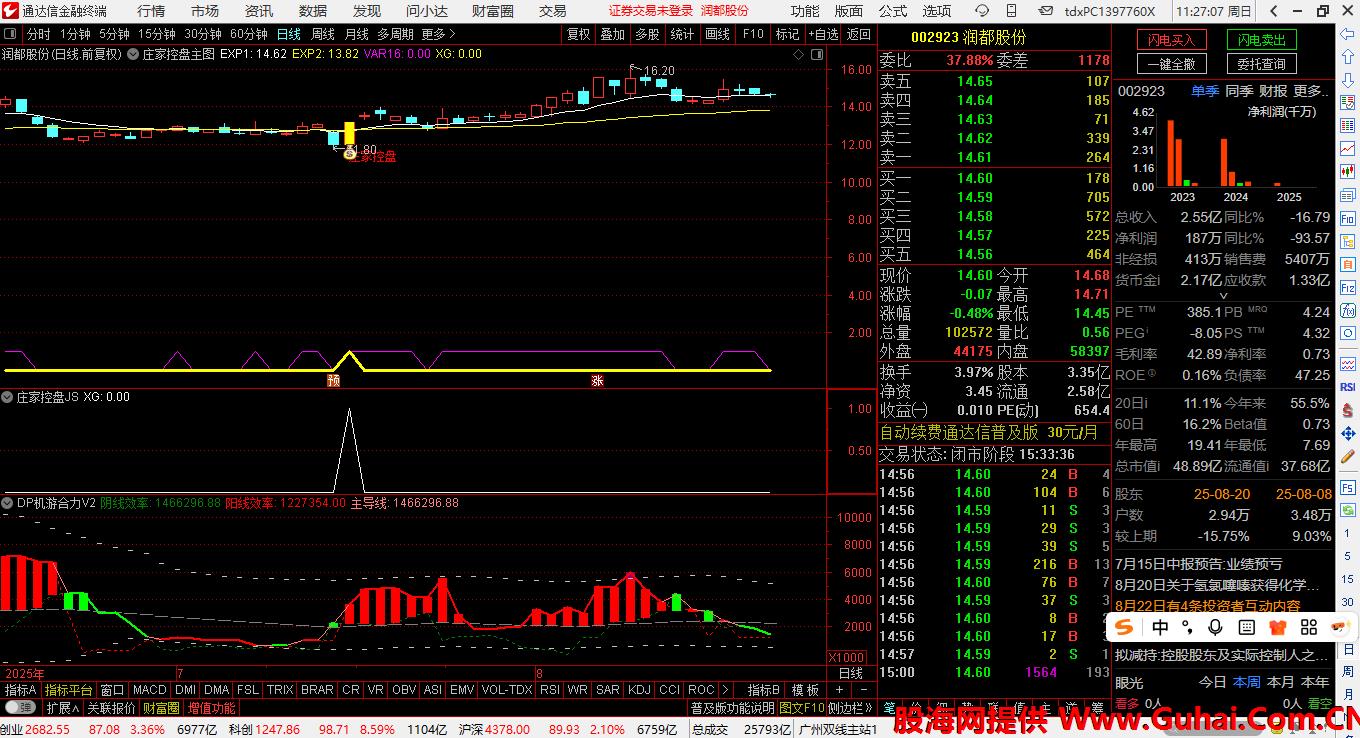1360x738 pixels.
Task: Click the 涨 marker on the chart
Action: pos(597,380)
